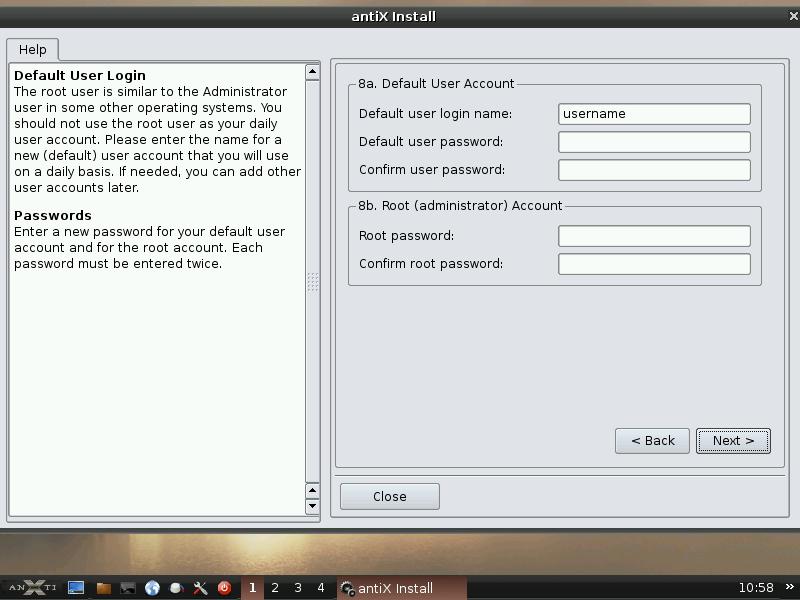Click the help panel scroll-up arrow at top
800x600 pixels.
tap(312, 72)
